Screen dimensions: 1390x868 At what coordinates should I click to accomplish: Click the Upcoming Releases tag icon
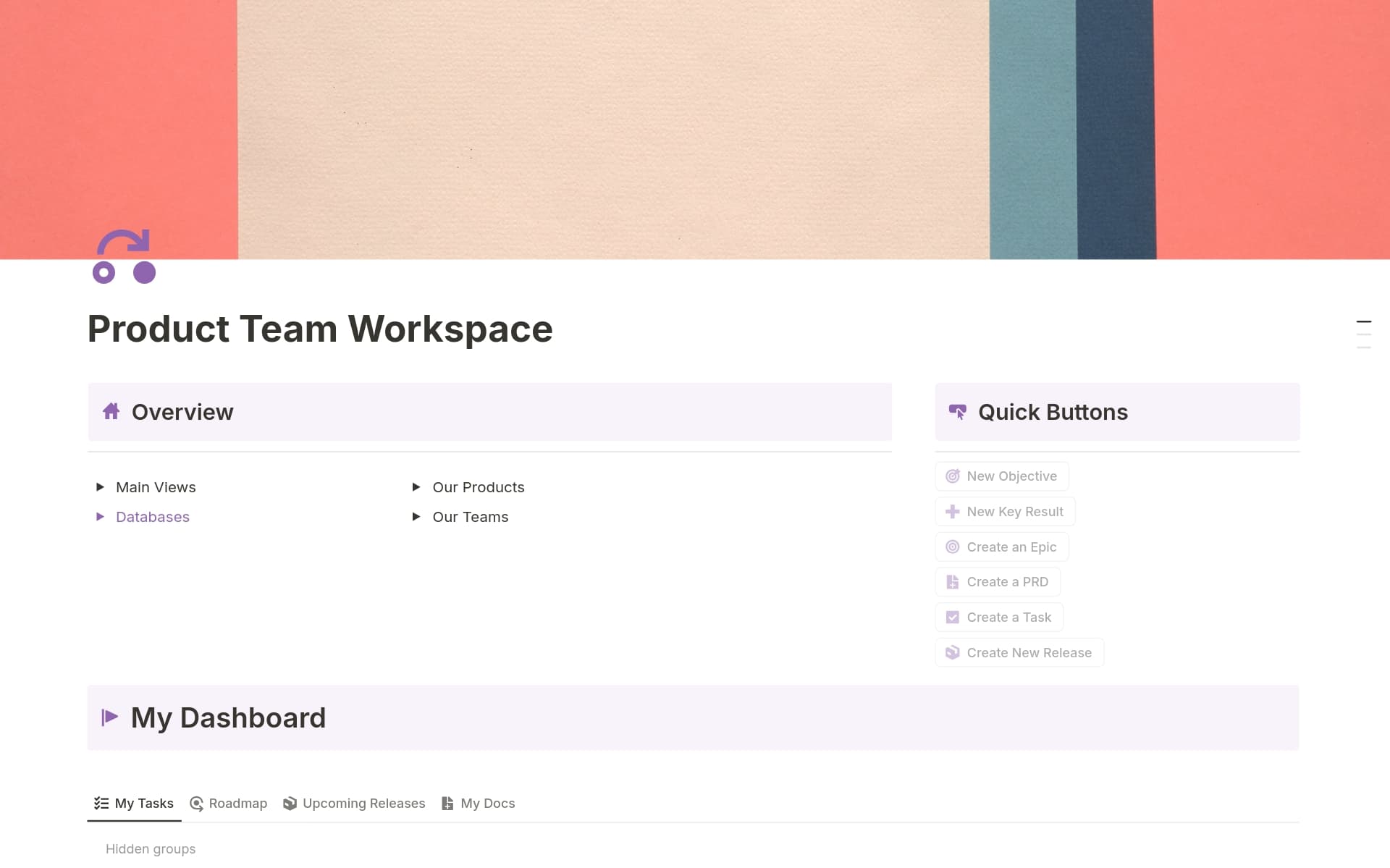click(290, 803)
